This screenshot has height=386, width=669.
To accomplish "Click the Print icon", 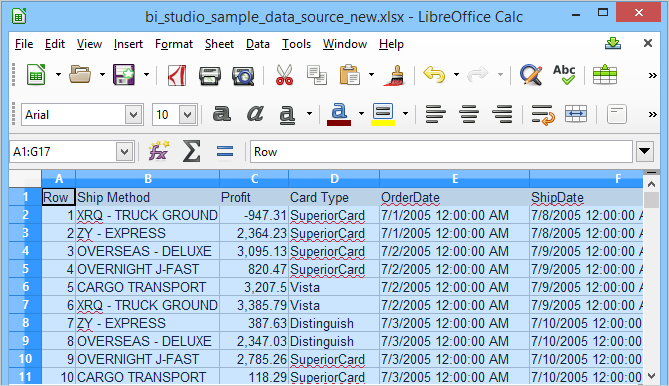I will coord(209,75).
